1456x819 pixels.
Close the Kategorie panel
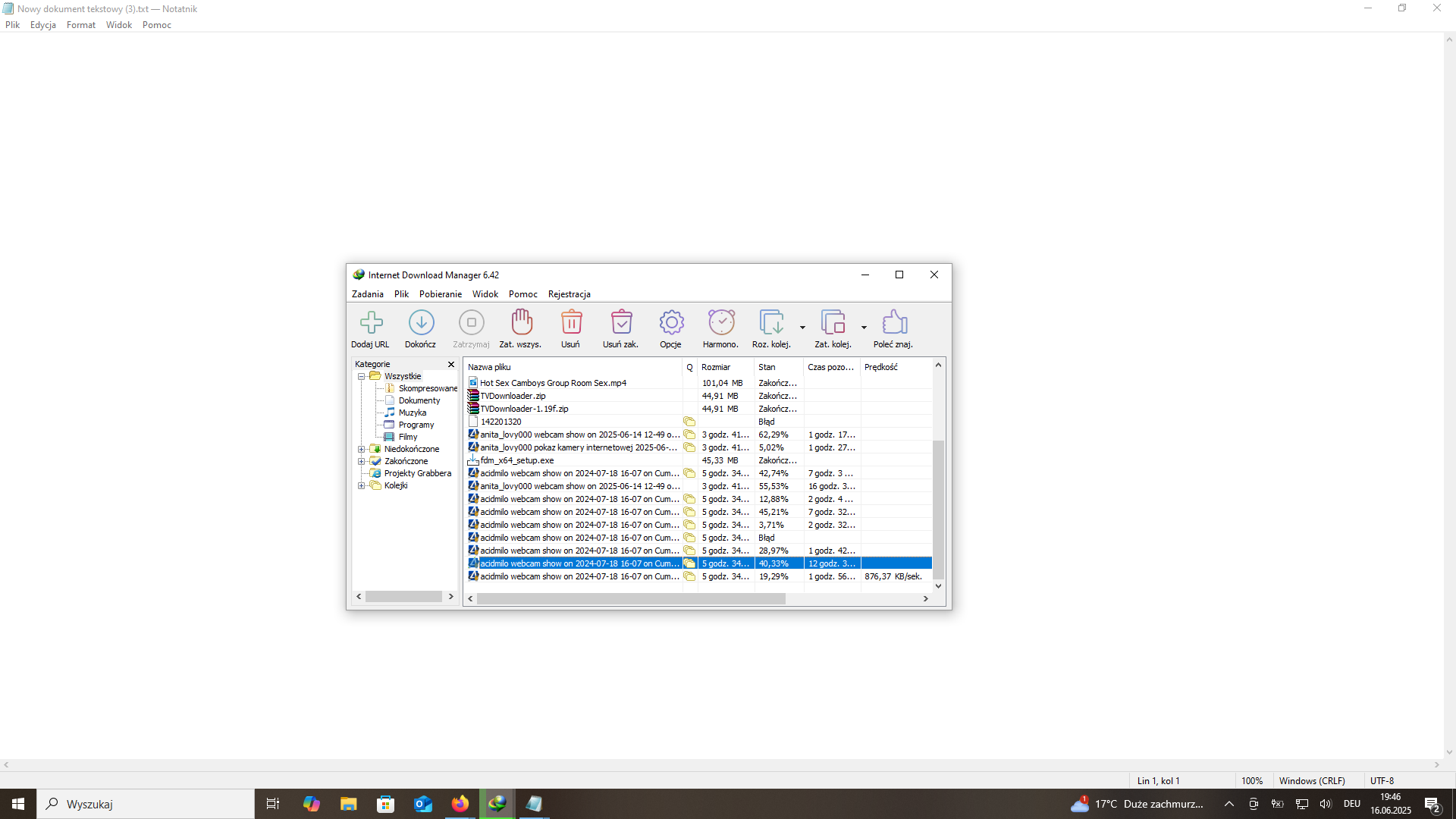[451, 365]
